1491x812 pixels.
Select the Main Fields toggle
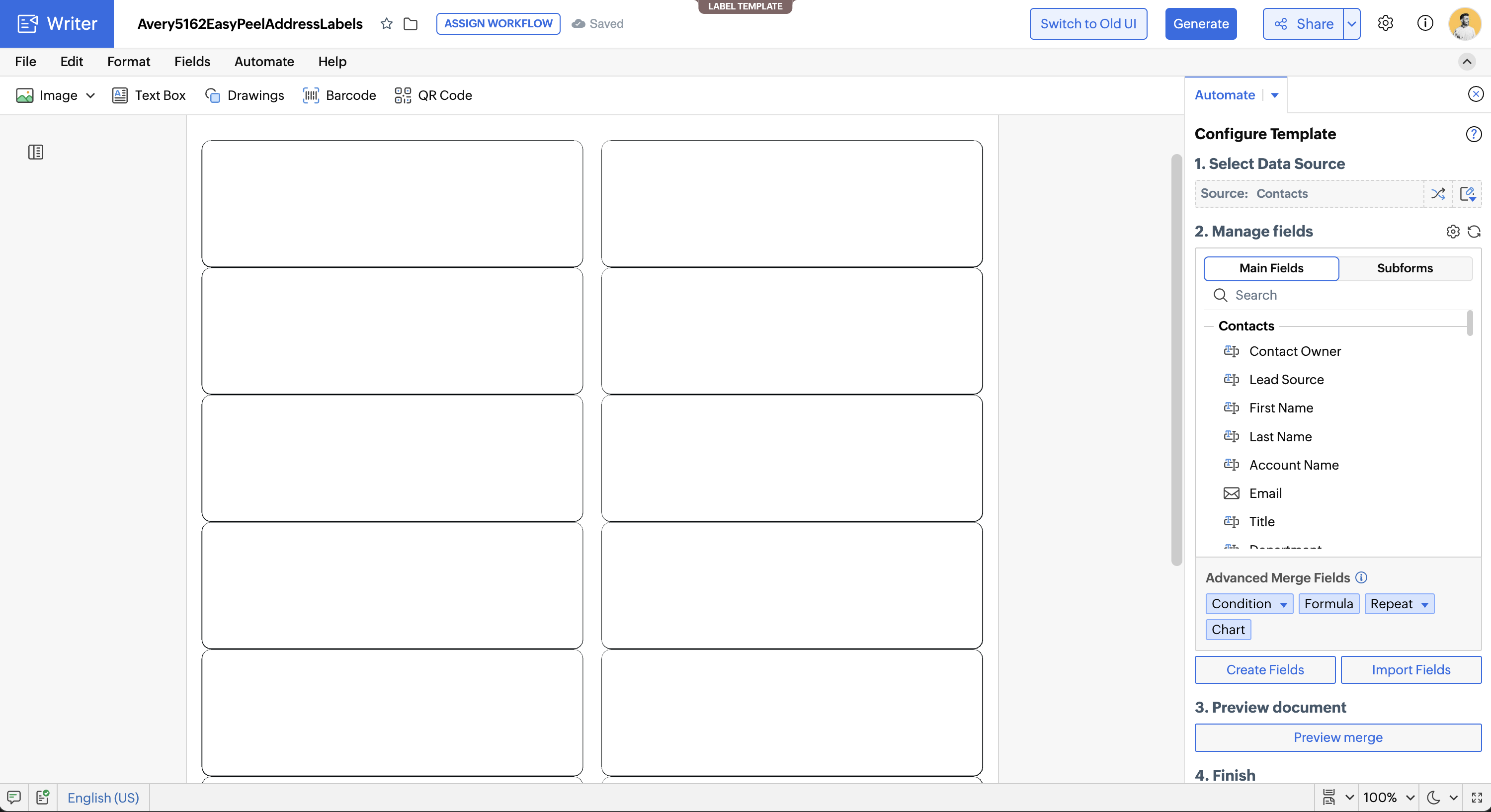pos(1271,268)
